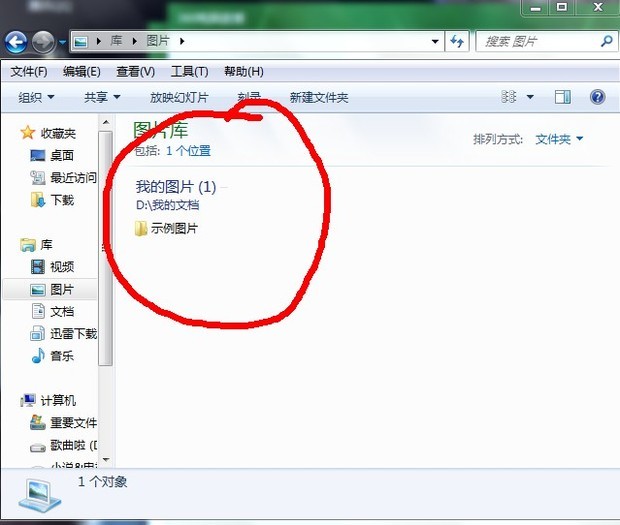Click the folder icon beside 下载
Image resolution: width=620 pixels, height=525 pixels.
[x=38, y=200]
